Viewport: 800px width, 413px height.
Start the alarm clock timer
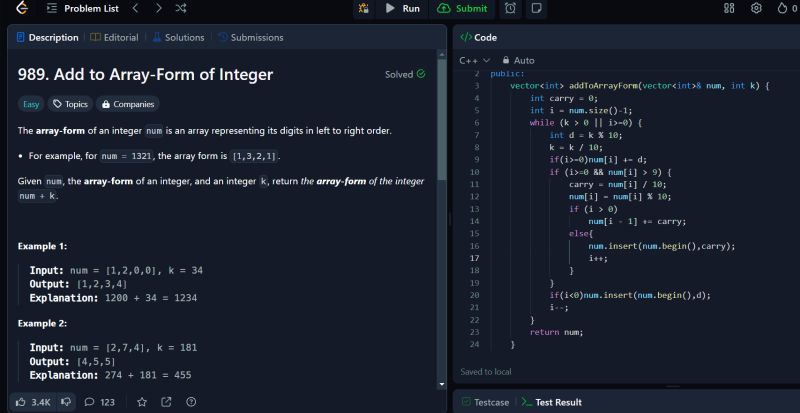pyautogui.click(x=510, y=8)
